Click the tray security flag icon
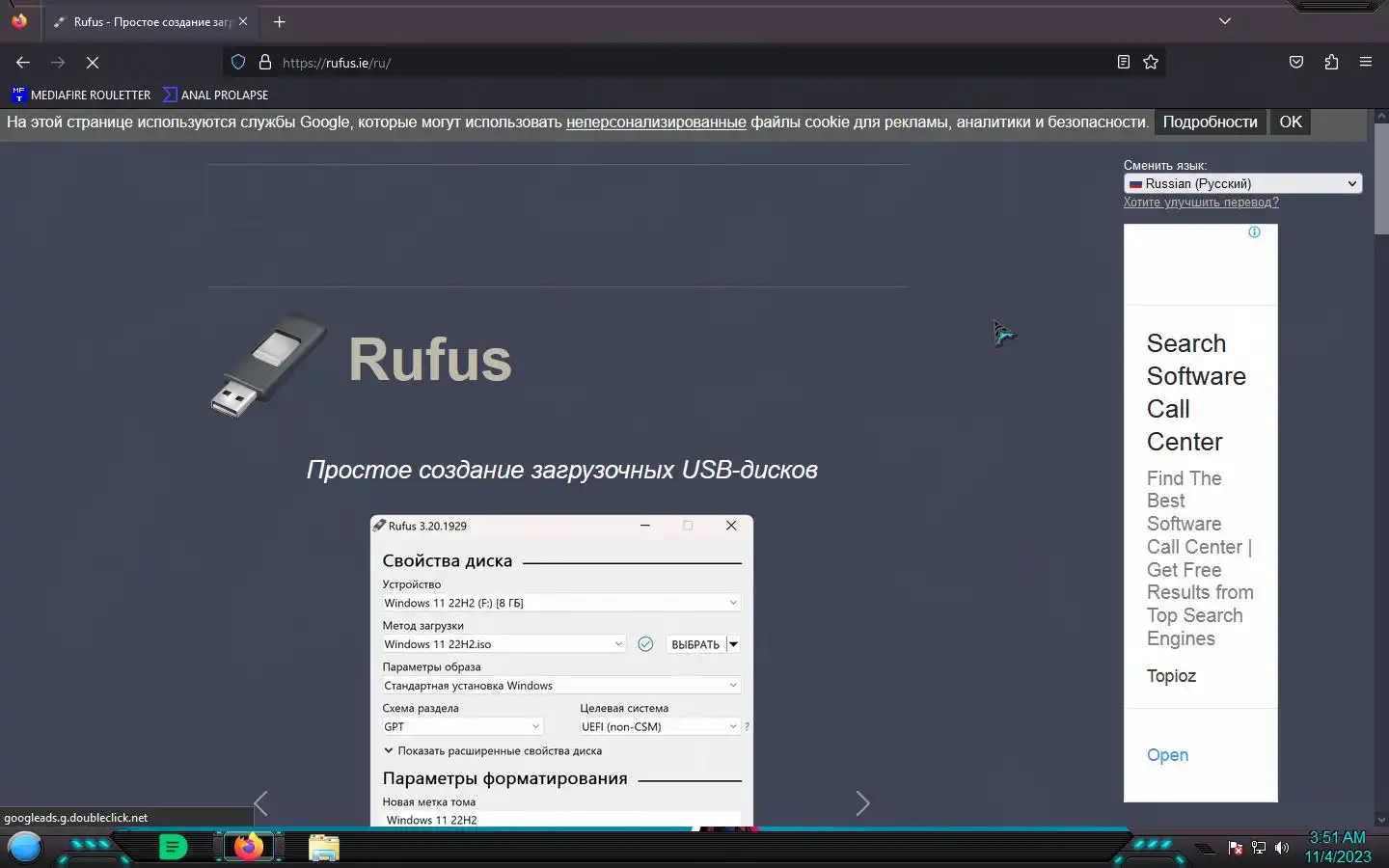 [x=1235, y=848]
